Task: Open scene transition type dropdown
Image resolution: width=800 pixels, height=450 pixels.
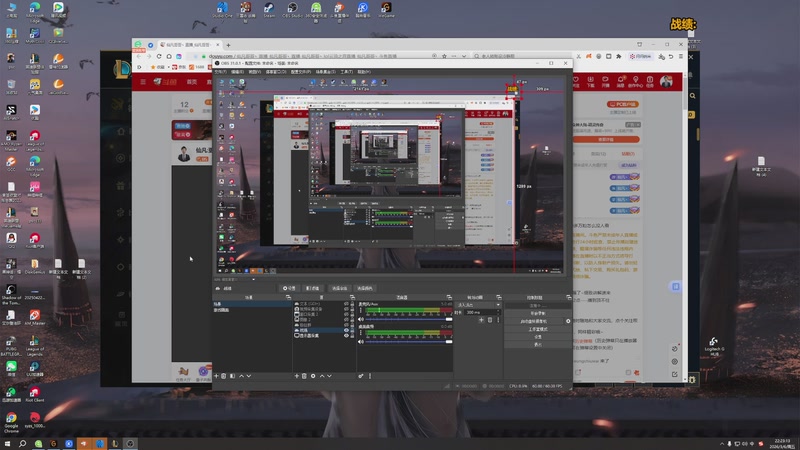Action: pyautogui.click(x=479, y=305)
